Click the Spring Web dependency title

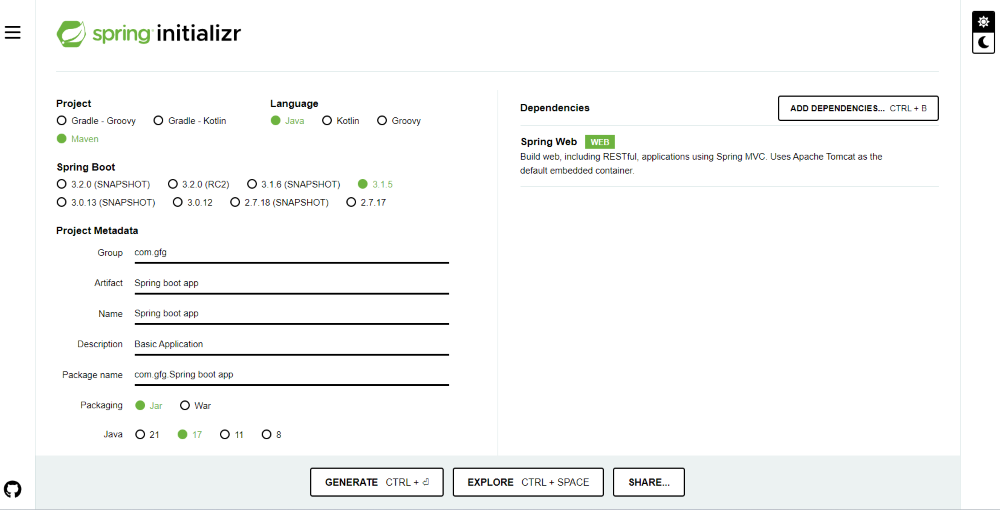[x=548, y=142]
